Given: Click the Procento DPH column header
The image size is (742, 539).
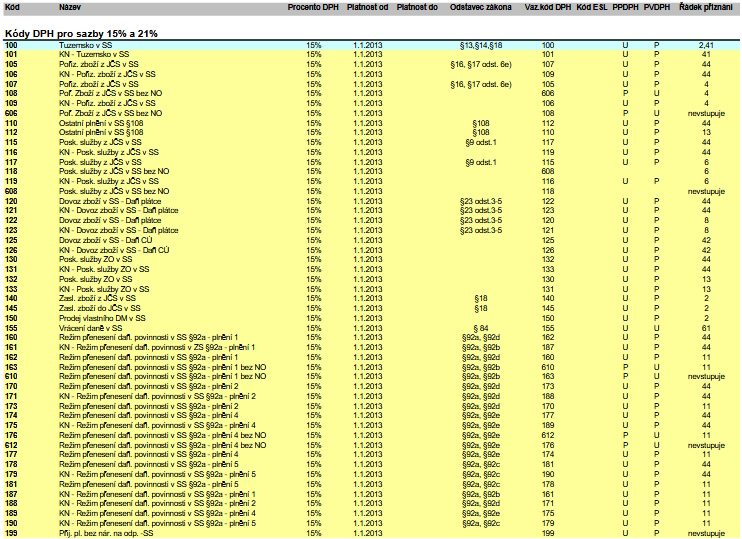Looking at the screenshot, I should coord(313,7).
